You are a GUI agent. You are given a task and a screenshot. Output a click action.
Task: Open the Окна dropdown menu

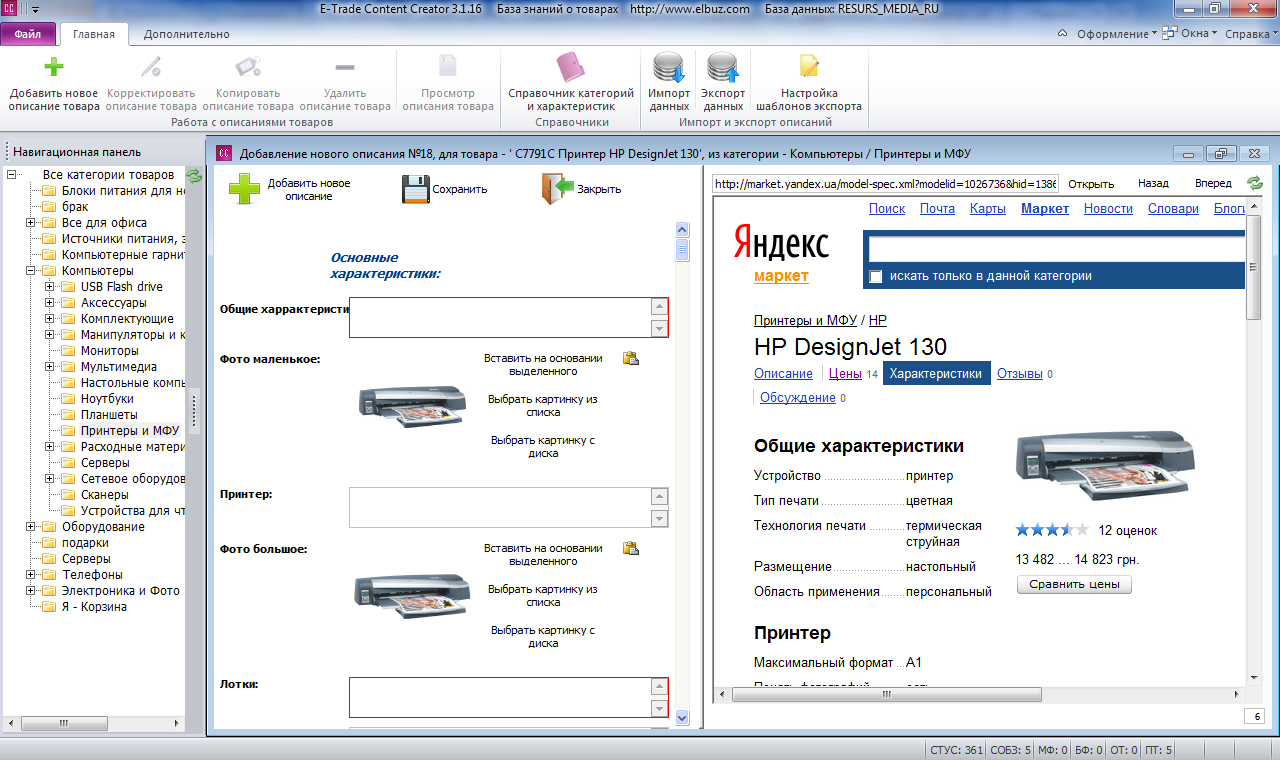click(1199, 34)
